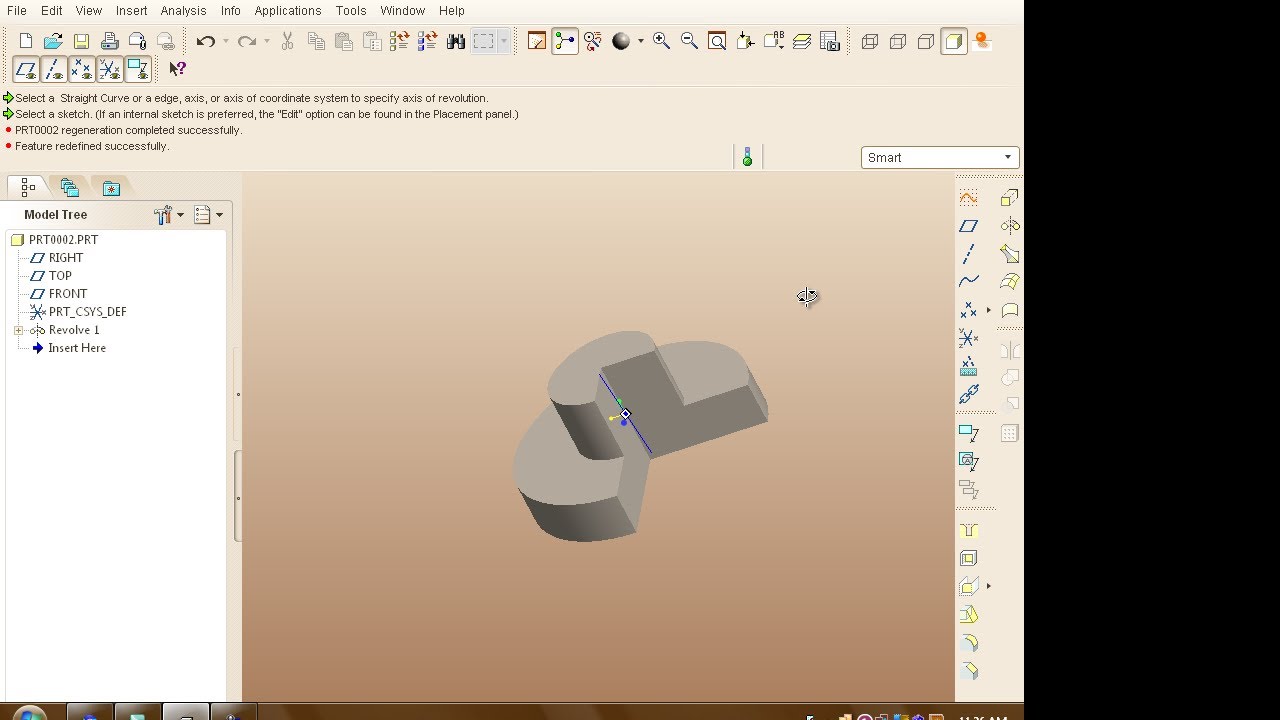Toggle coordinate systems display on/off
Viewport: 1280px width, 720px height.
click(x=110, y=69)
